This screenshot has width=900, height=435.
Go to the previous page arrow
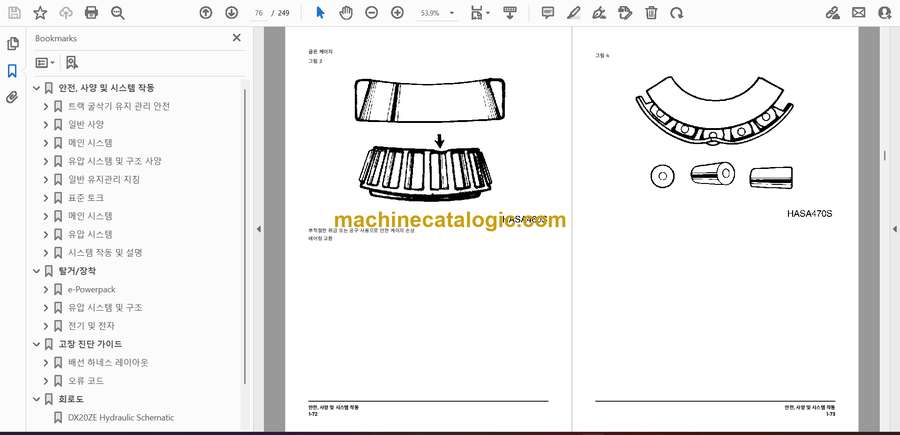coord(205,13)
